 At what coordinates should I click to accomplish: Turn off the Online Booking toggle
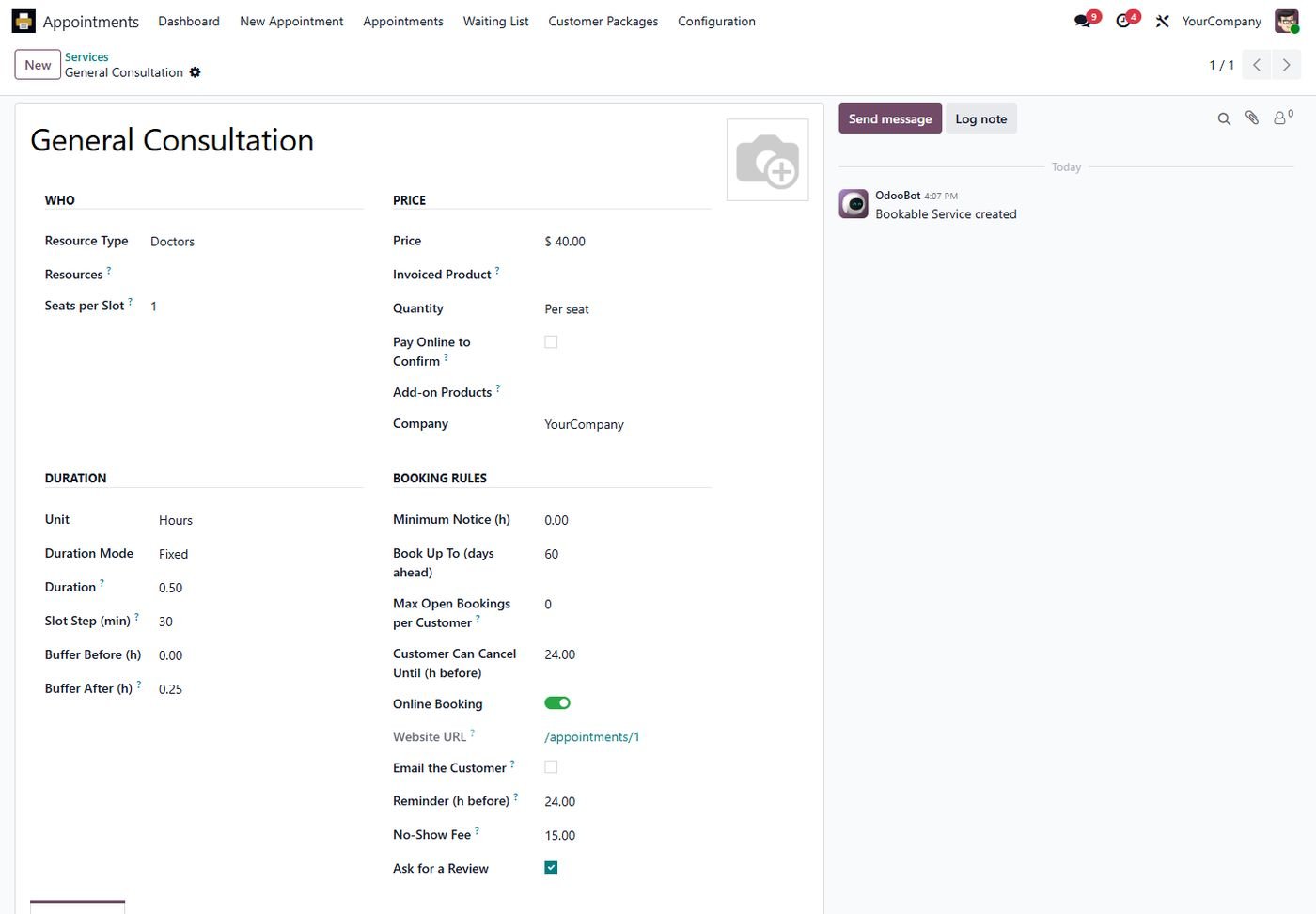click(557, 702)
